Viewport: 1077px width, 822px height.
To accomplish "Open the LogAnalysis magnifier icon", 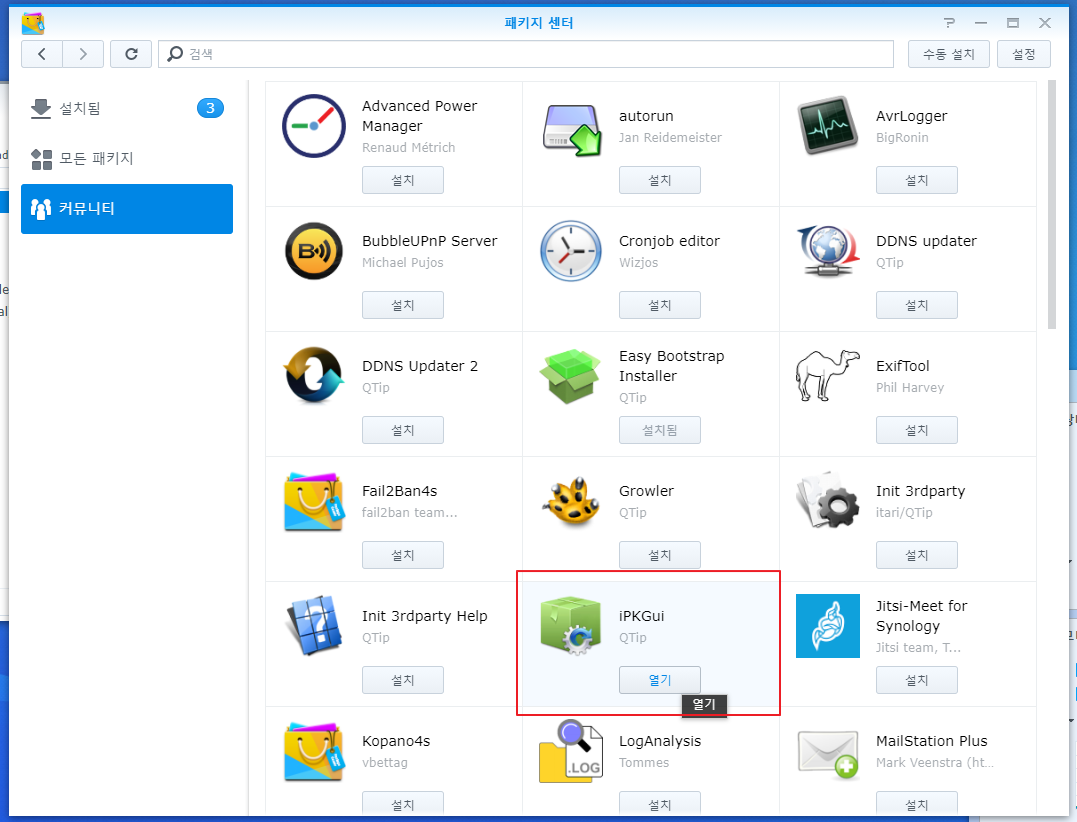I will click(571, 751).
